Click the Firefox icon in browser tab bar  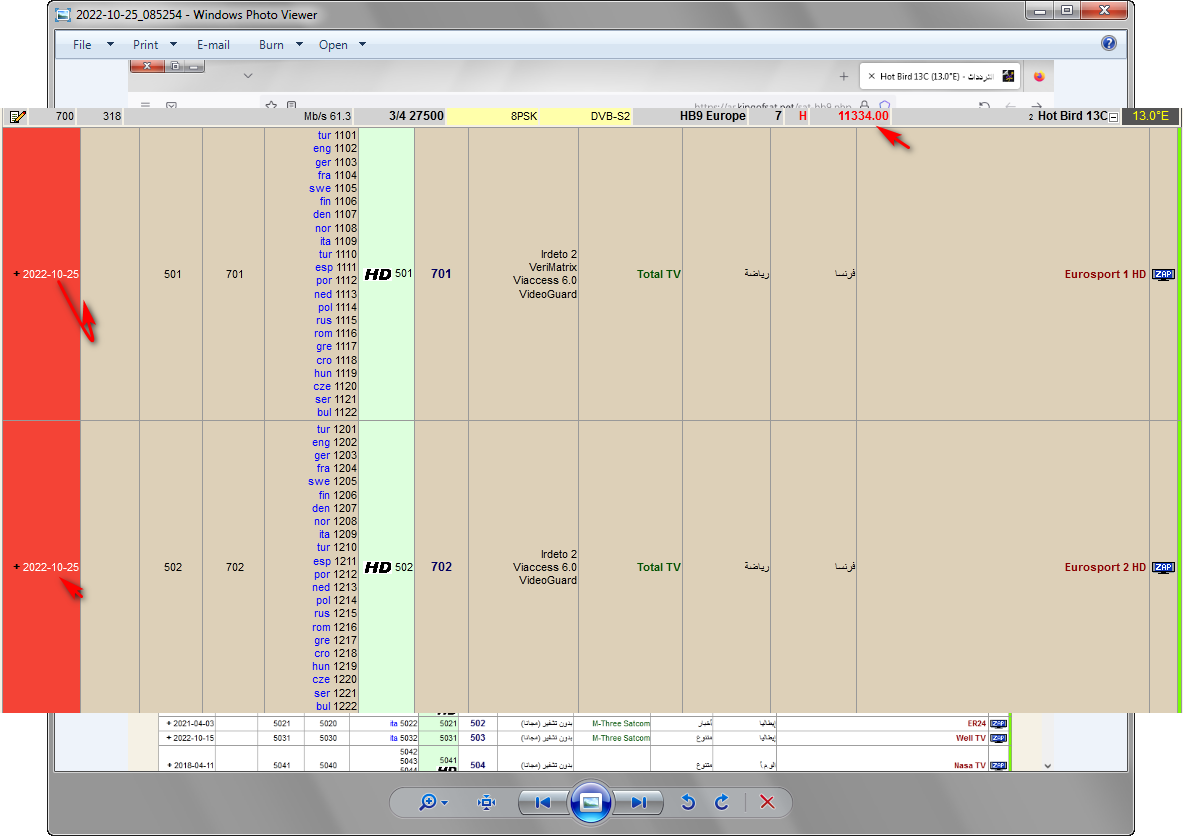(1039, 76)
